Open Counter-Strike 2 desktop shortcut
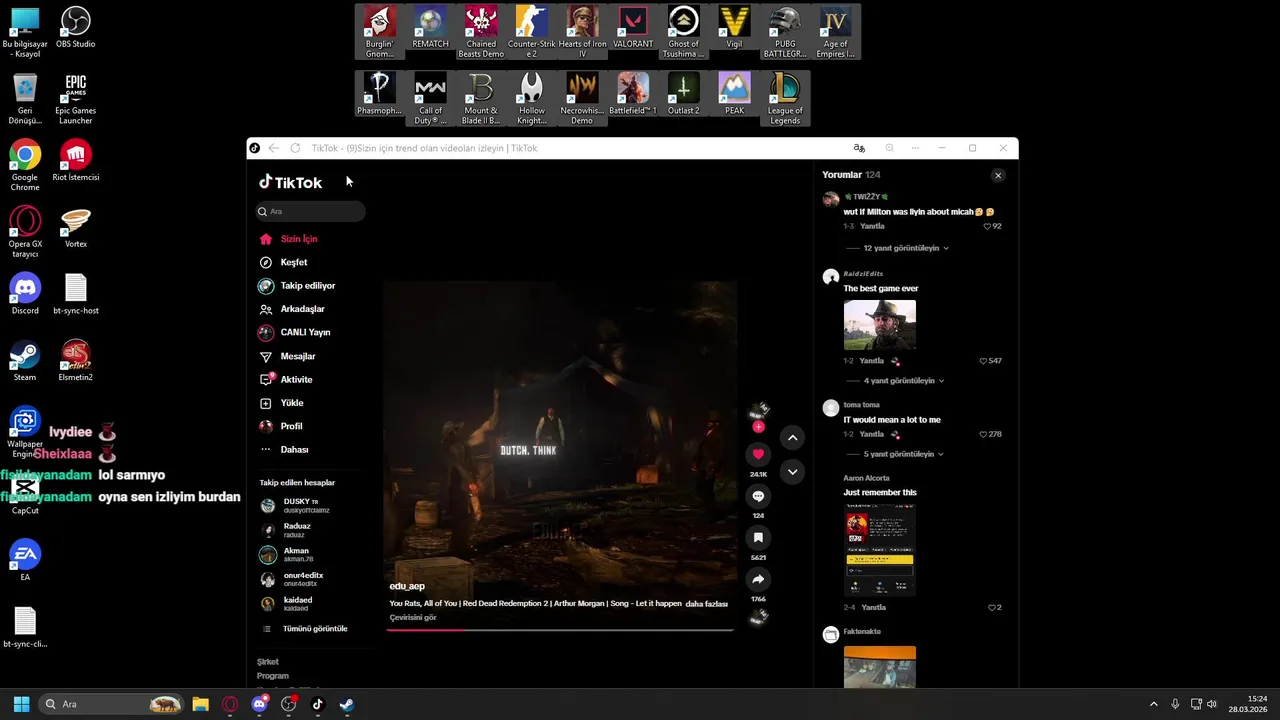The image size is (1280, 720). coord(532,33)
